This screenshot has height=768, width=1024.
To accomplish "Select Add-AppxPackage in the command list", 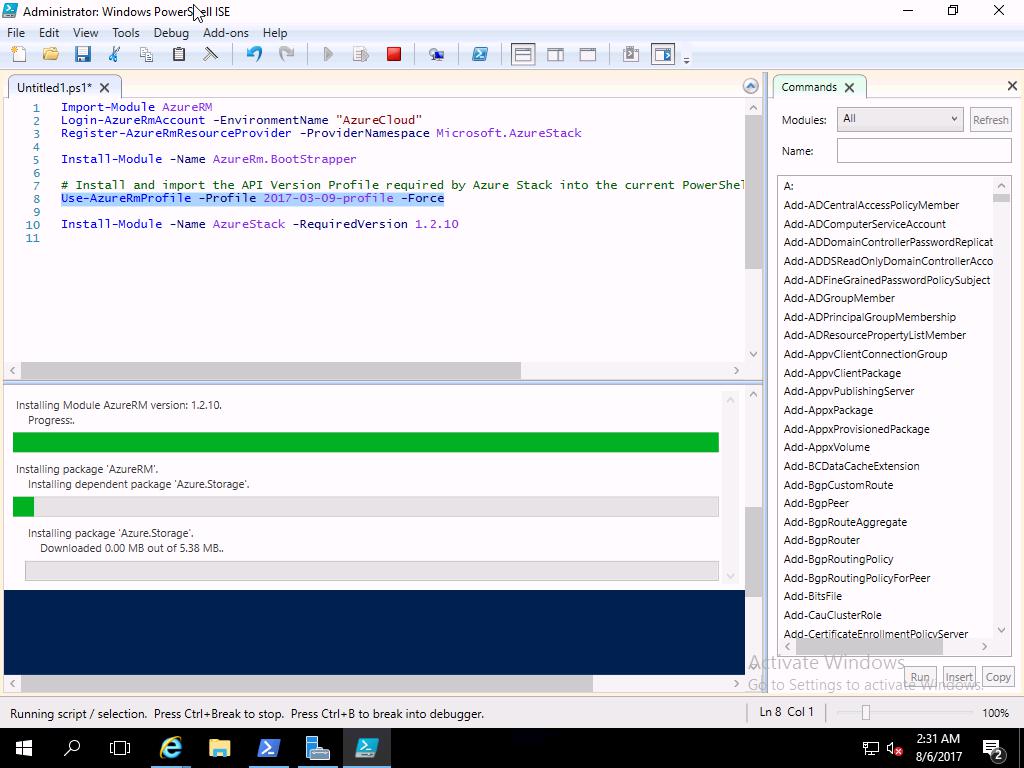I will pos(828,410).
